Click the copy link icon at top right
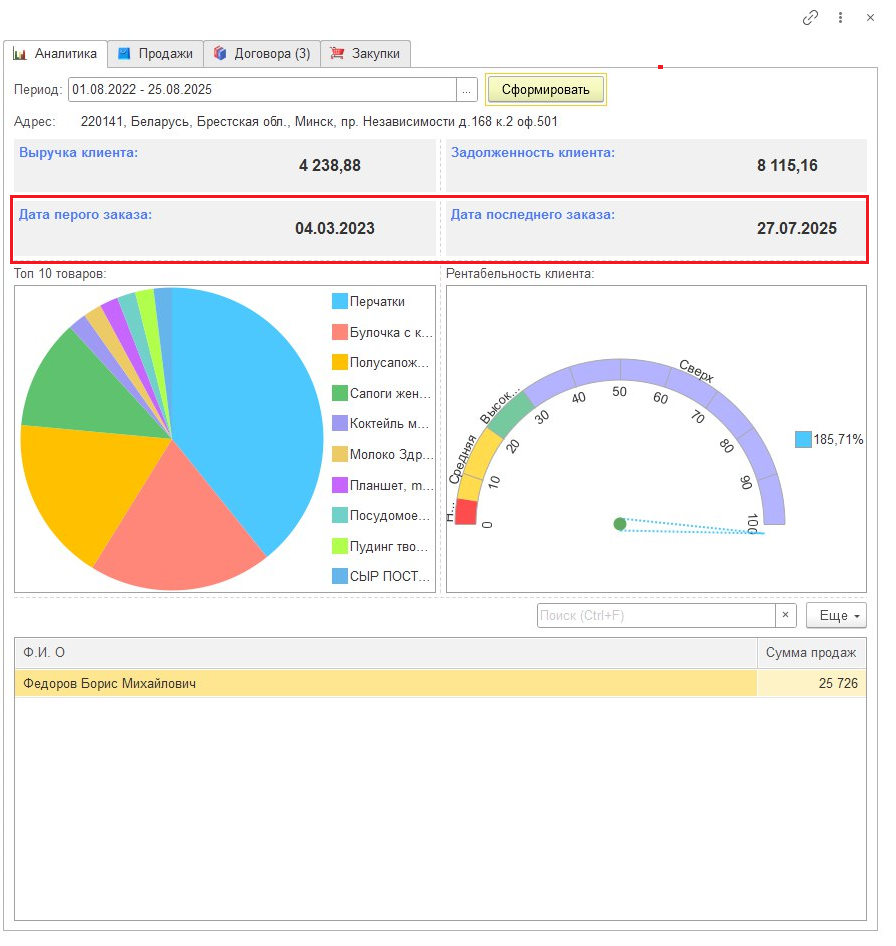 click(811, 17)
